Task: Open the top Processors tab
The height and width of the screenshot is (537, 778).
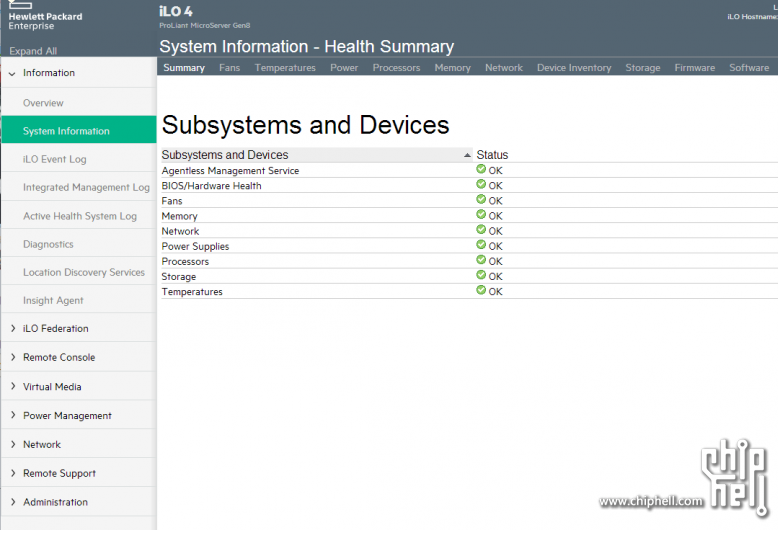Action: coord(396,68)
